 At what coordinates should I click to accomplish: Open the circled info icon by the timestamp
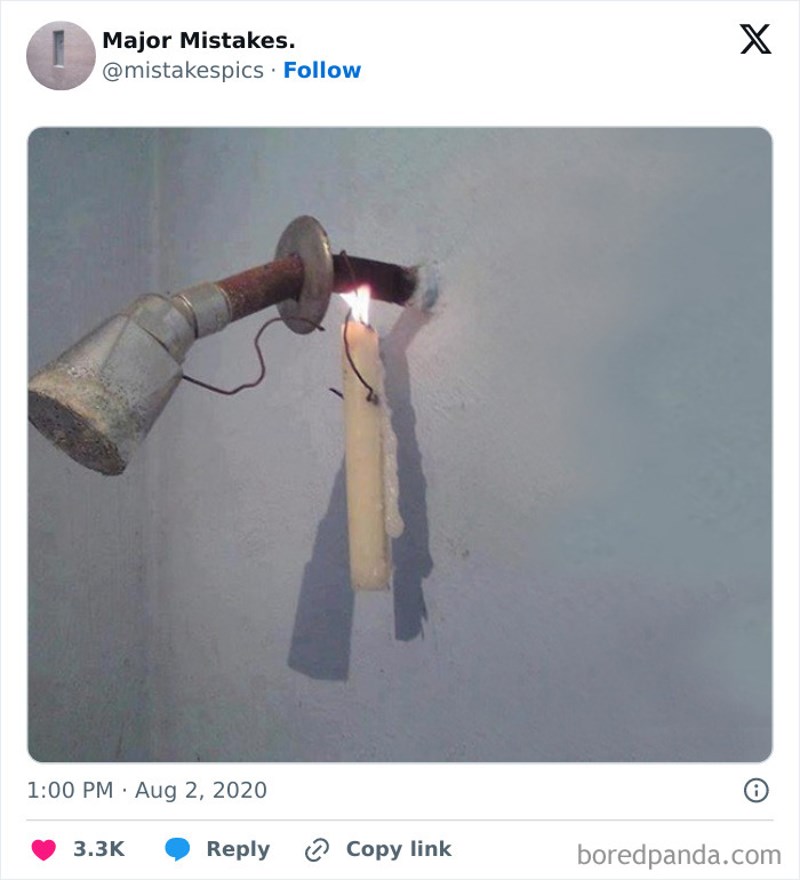point(756,790)
